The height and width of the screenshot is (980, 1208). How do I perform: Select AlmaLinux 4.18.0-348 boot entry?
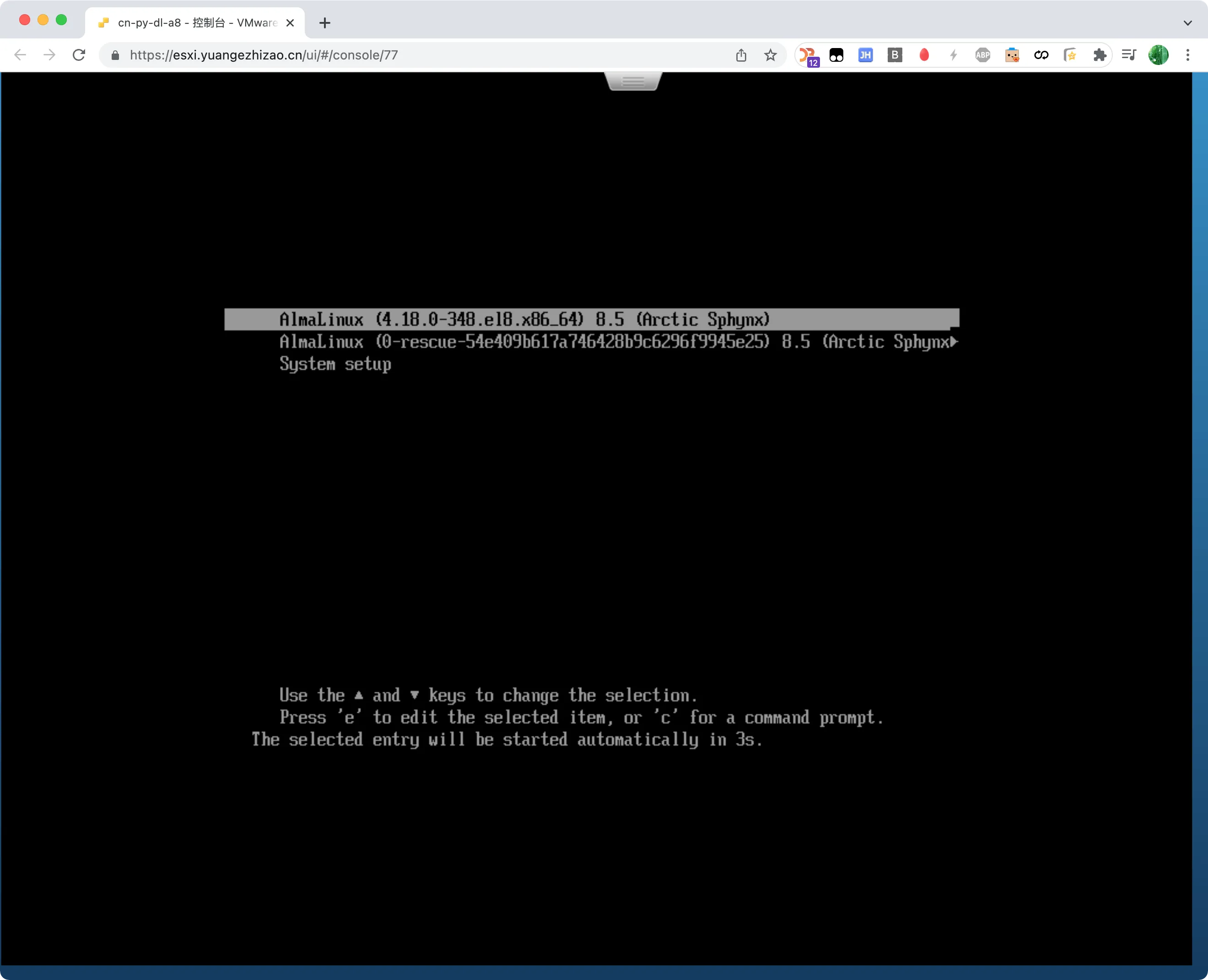[592, 319]
